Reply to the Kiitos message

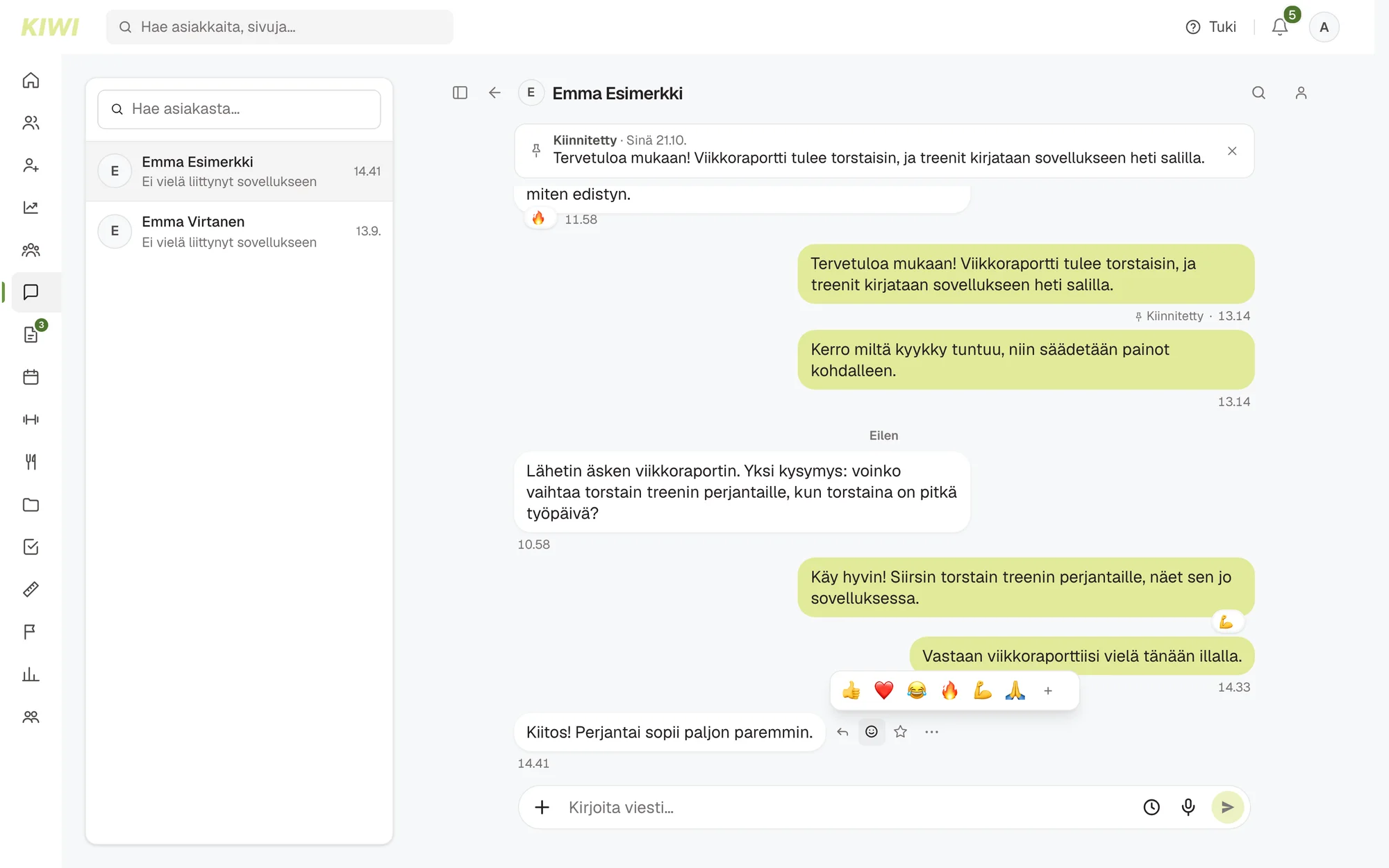pos(842,732)
